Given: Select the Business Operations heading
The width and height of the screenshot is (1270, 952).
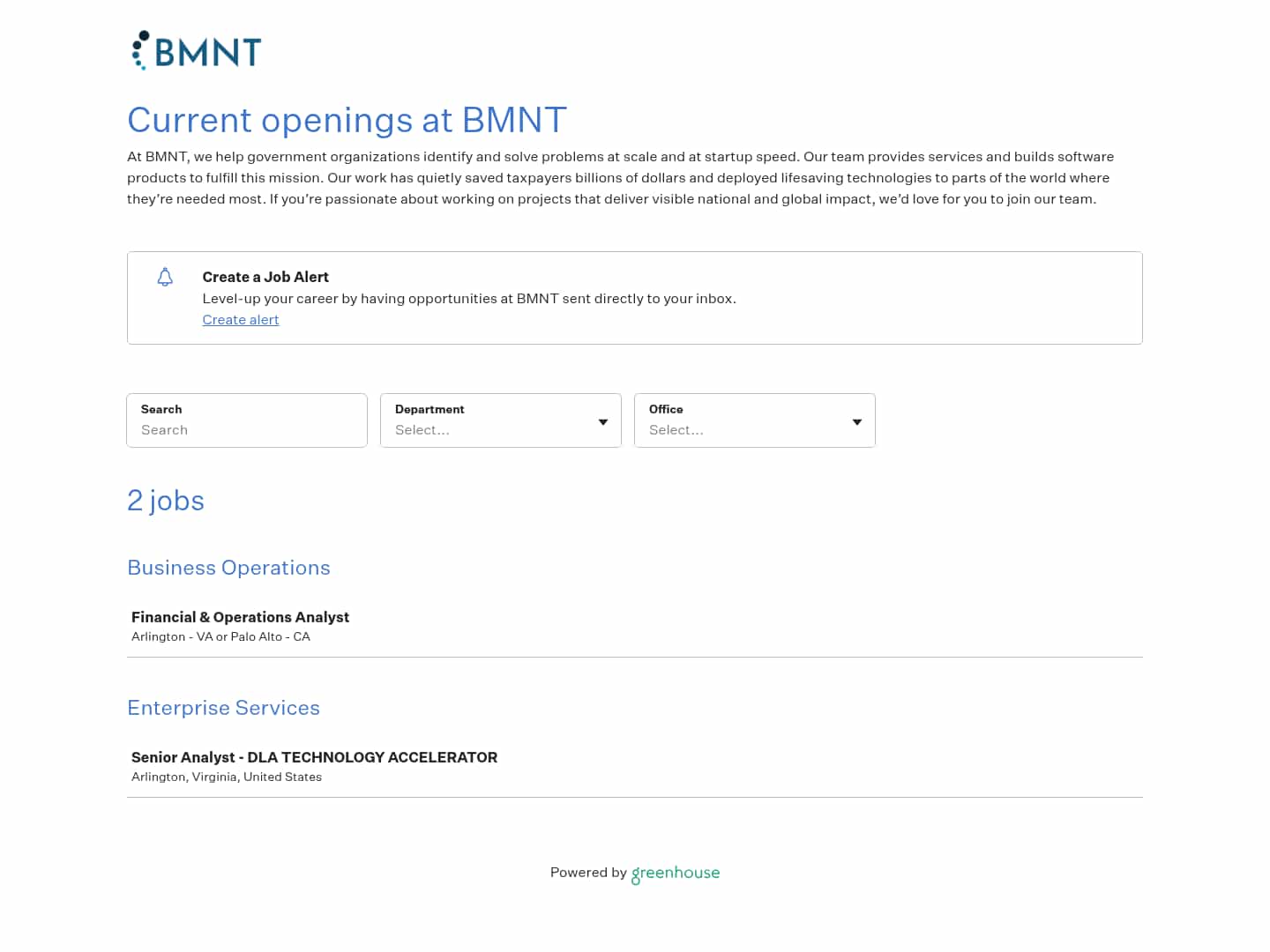Looking at the screenshot, I should pos(228,568).
